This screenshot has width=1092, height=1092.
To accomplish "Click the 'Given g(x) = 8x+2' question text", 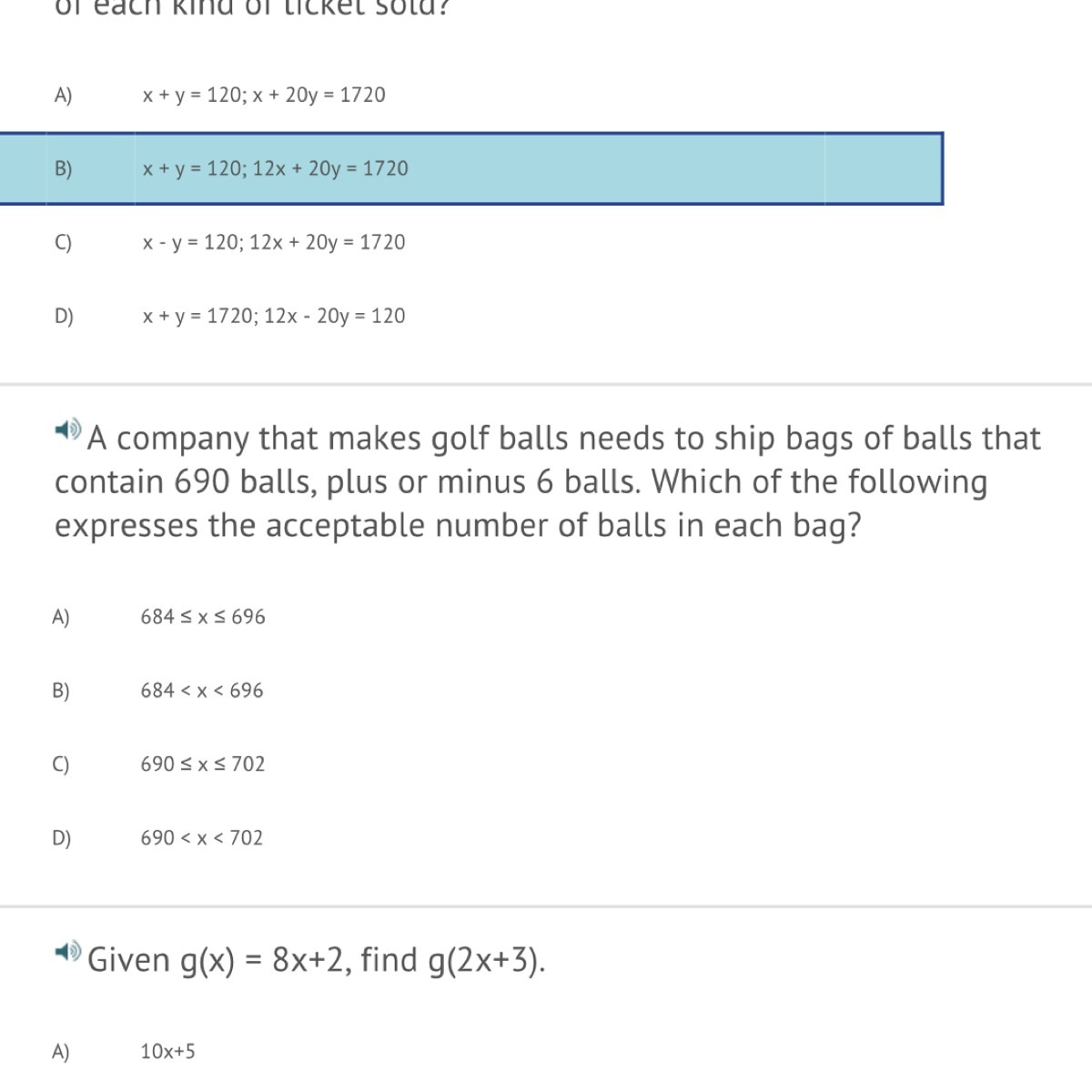I will click(x=317, y=959).
